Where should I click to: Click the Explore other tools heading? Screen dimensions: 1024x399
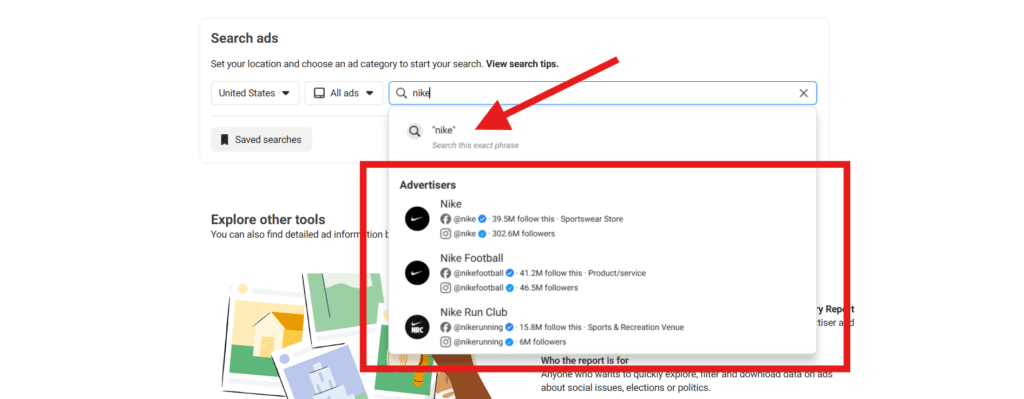coord(268,219)
